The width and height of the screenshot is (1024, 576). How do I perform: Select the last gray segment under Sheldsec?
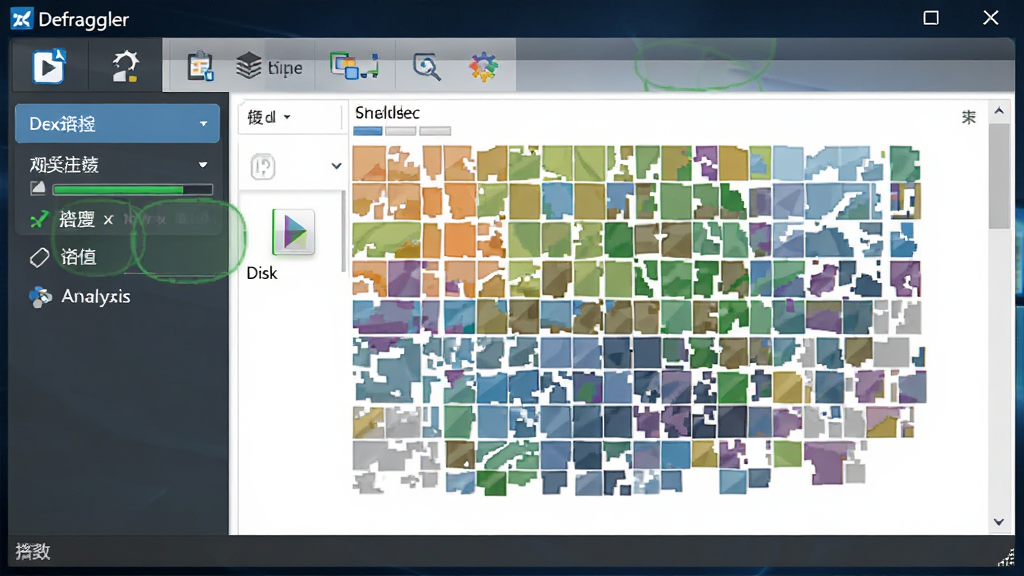(435, 131)
